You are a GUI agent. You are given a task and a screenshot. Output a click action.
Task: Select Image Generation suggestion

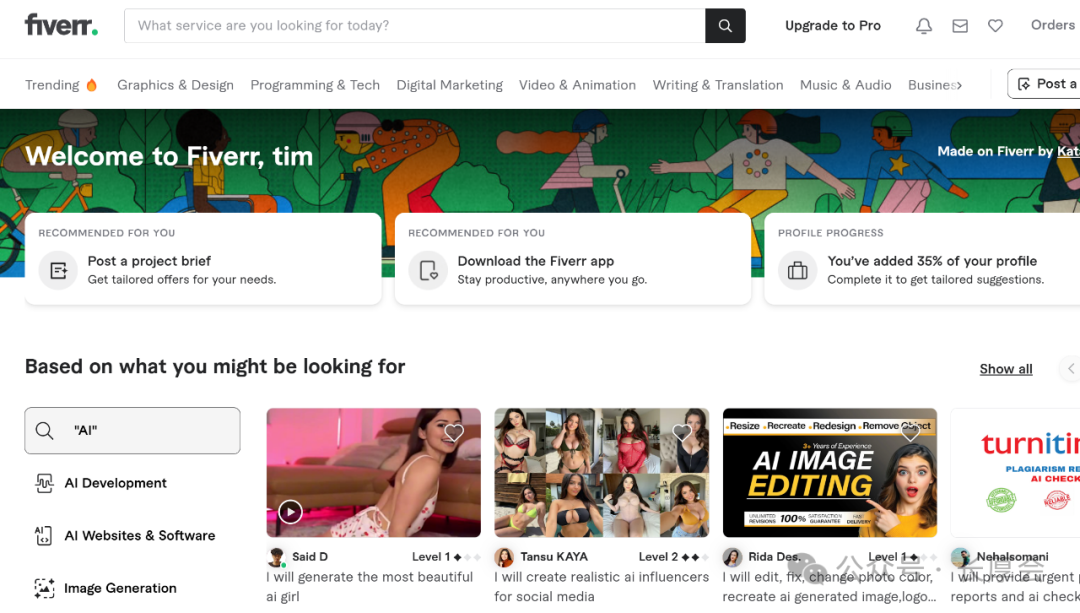(x=121, y=588)
